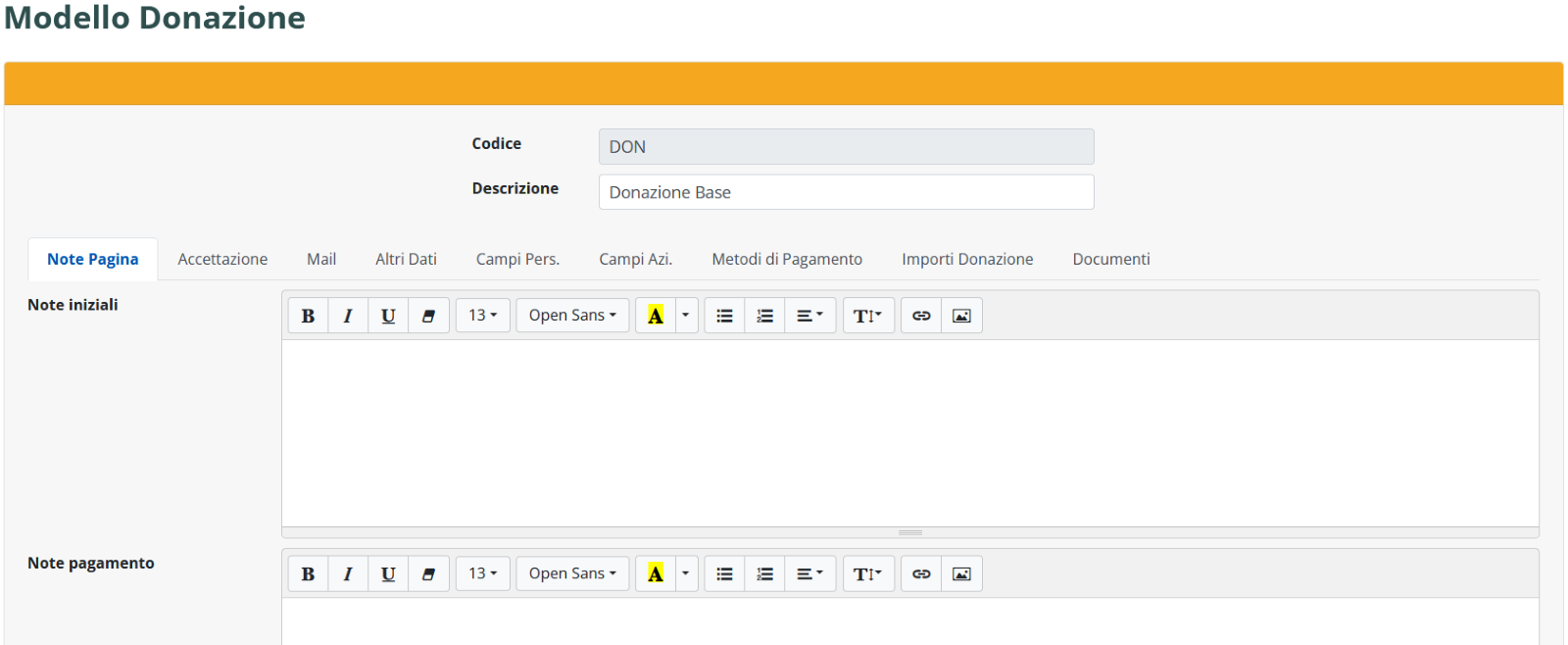Apply yellow highlight color in Note iniziali
The height and width of the screenshot is (645, 1568).
pos(656,316)
